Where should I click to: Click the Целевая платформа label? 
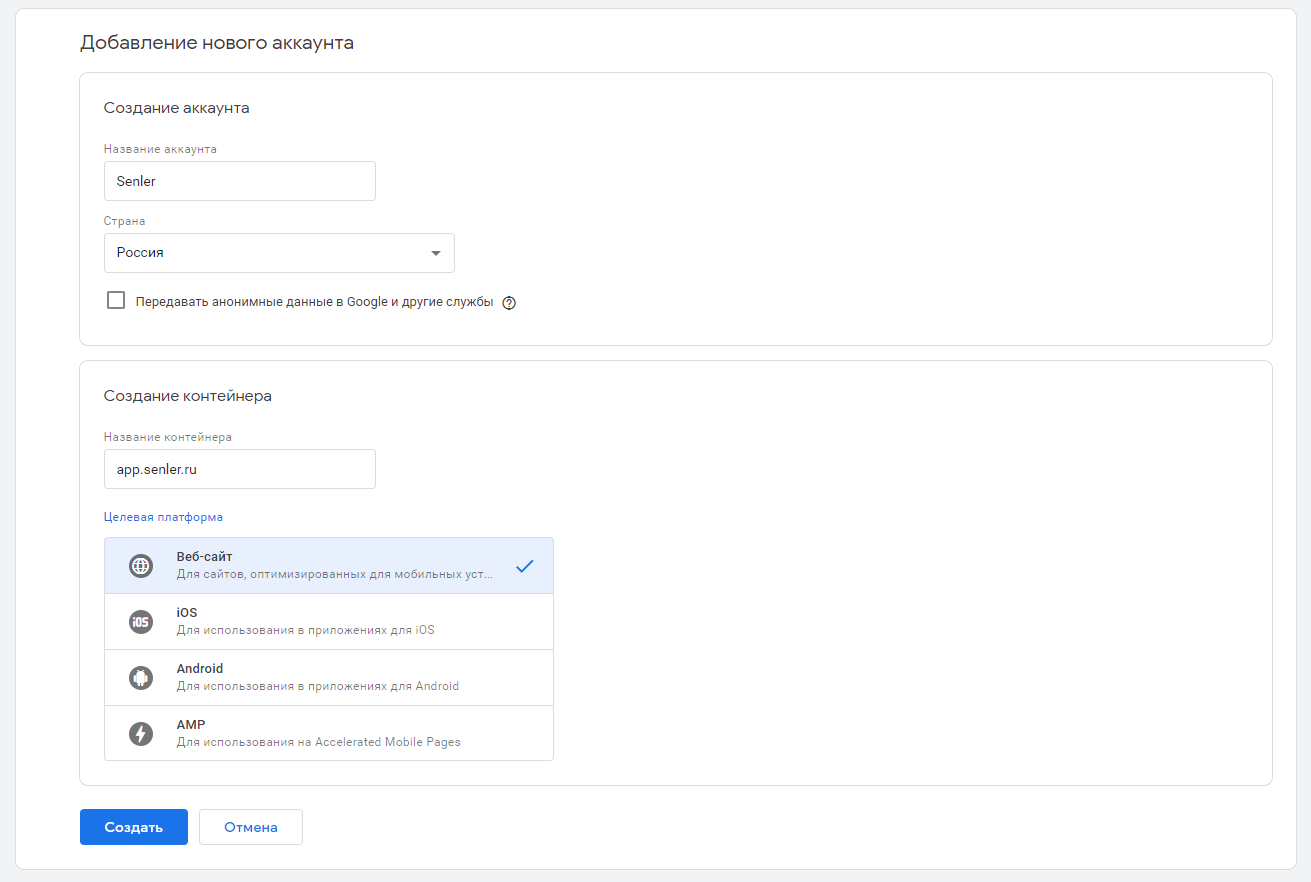pyautogui.click(x=163, y=517)
